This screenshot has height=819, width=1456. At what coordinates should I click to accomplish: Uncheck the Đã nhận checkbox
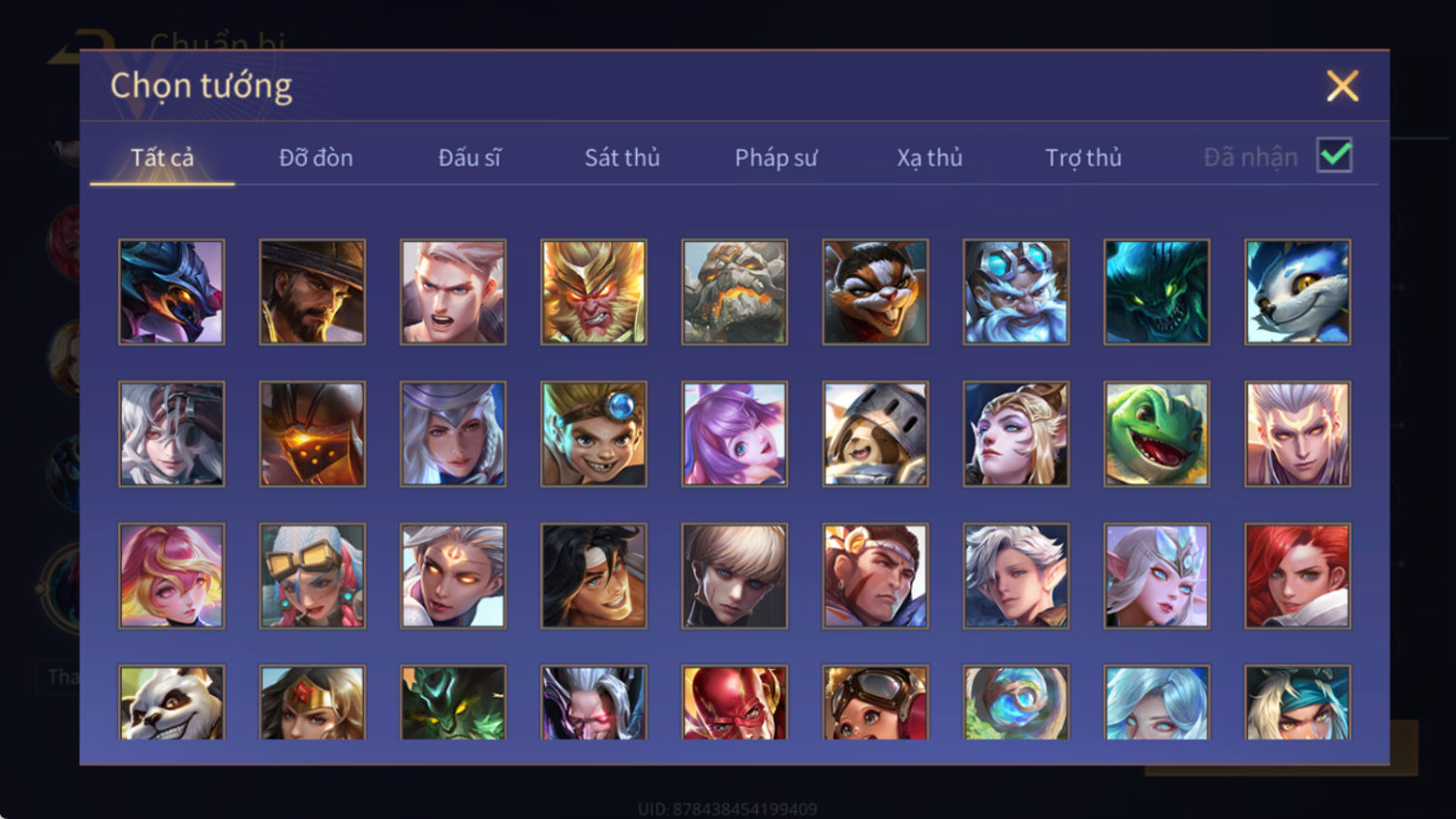click(x=1335, y=155)
